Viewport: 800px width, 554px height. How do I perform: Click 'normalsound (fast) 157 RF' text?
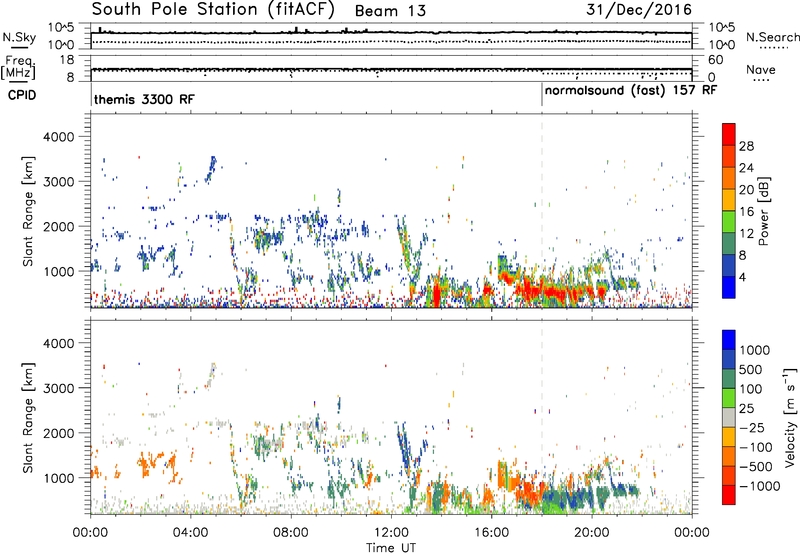coord(631,90)
